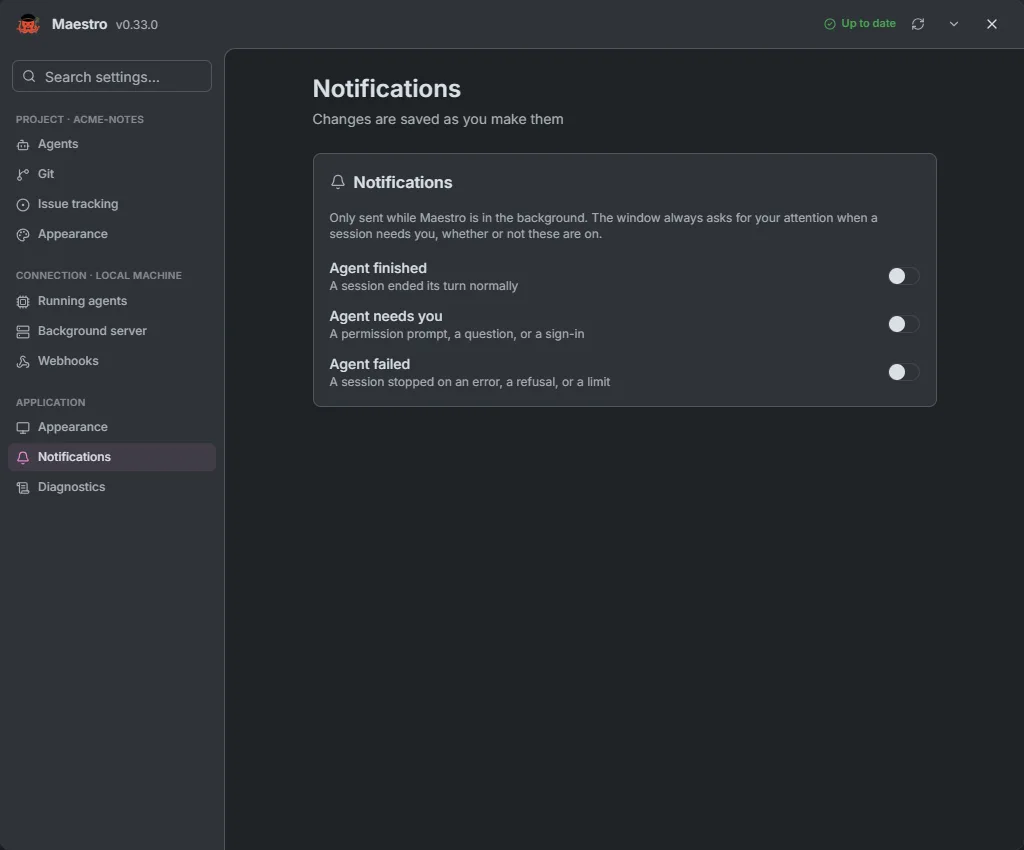
Task: Toggle Agent needs you notifications on
Action: pyautogui.click(x=903, y=324)
